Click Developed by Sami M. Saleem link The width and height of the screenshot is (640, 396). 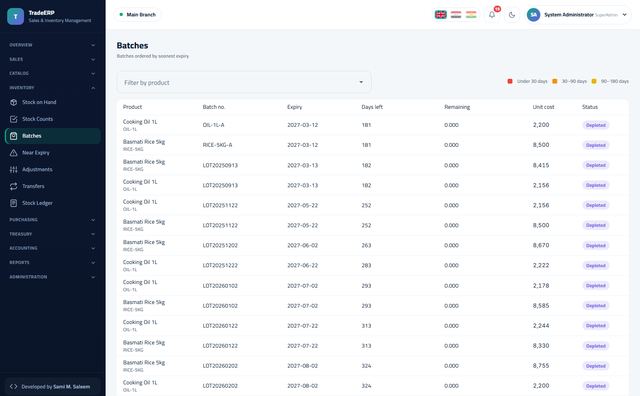coord(53,386)
